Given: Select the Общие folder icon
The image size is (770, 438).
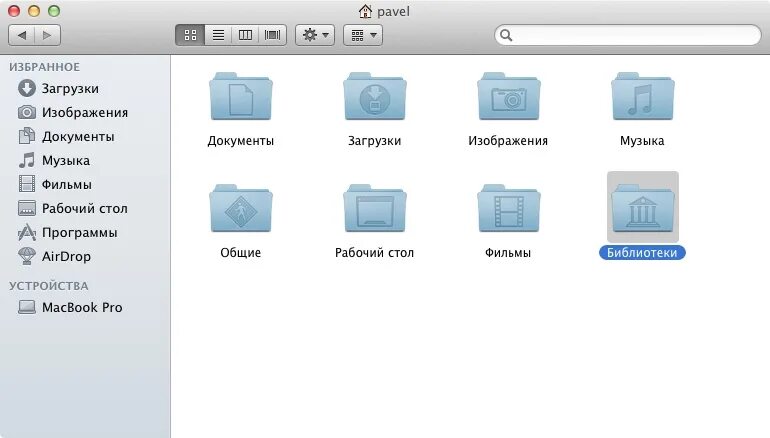Looking at the screenshot, I should [241, 208].
